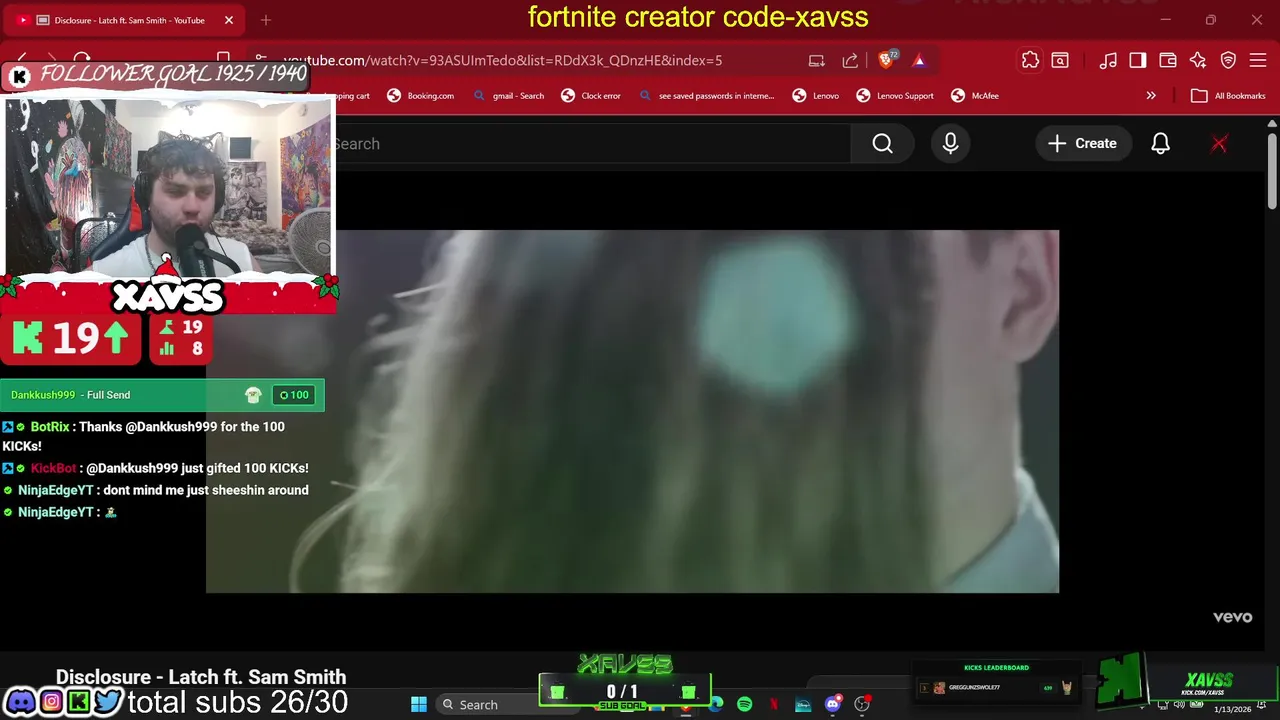Click the taskbar date 1/13/2026
The width and height of the screenshot is (1280, 720).
[1231, 709]
